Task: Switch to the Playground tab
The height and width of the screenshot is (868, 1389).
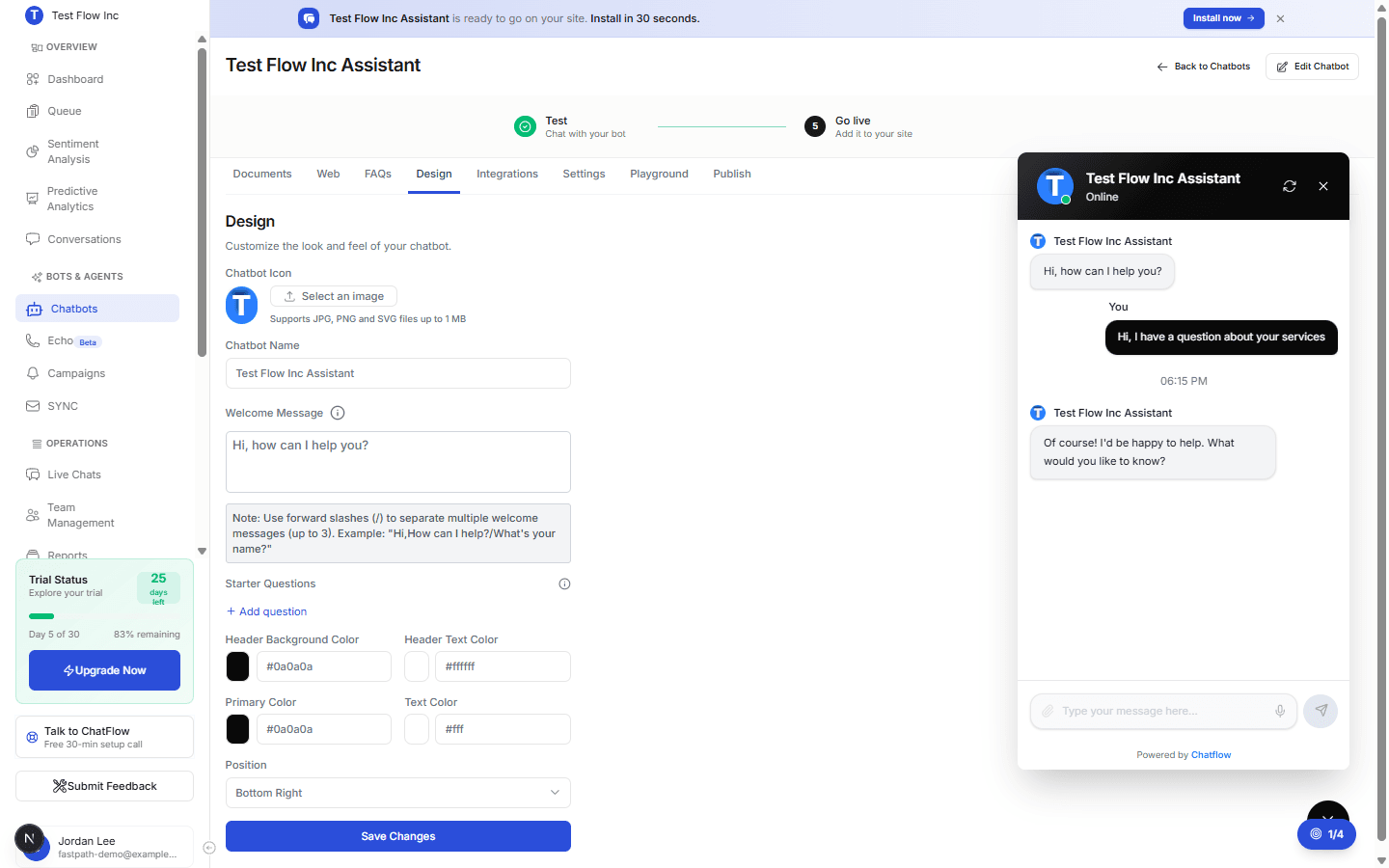Action: coord(659,174)
